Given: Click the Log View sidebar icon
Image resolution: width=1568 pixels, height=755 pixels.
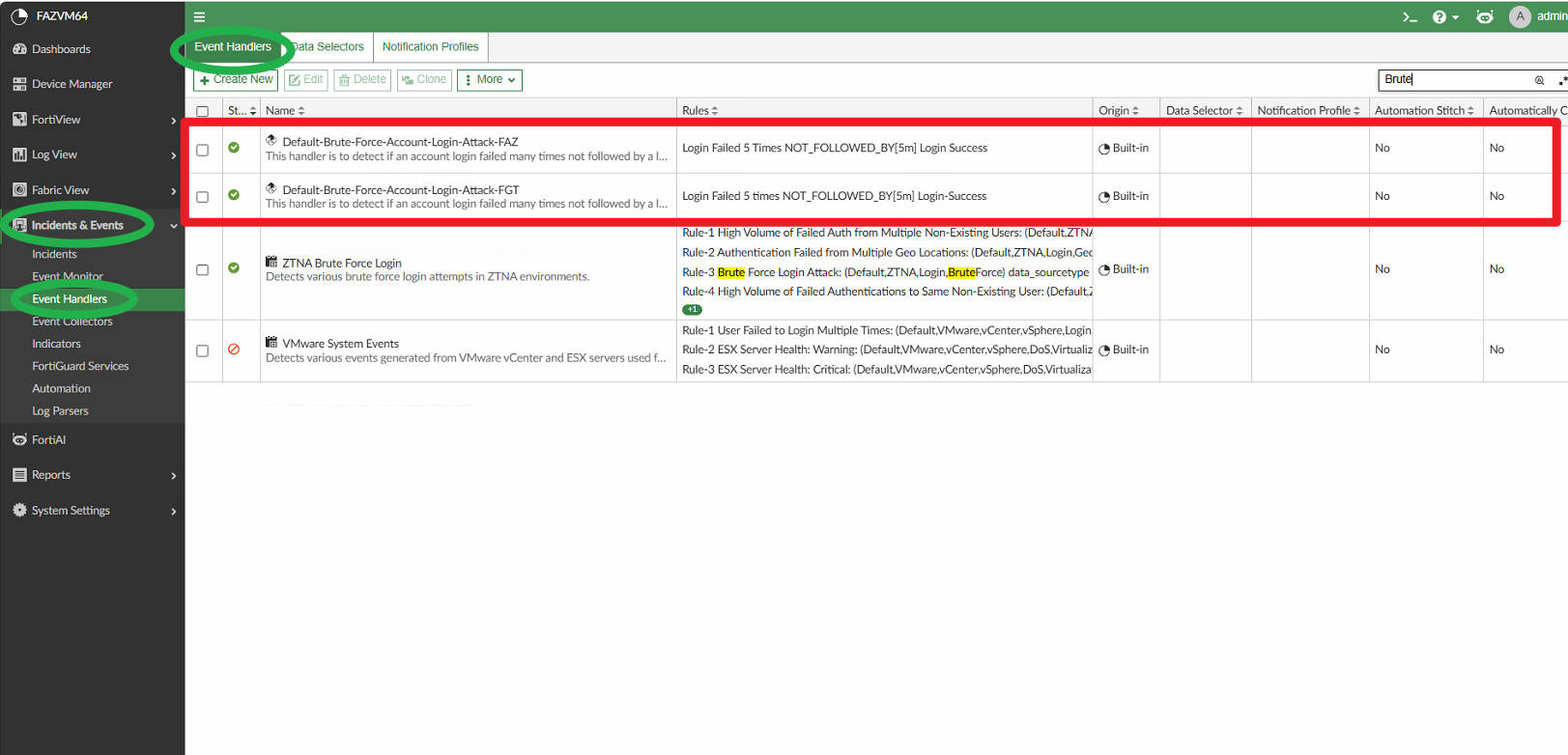Looking at the screenshot, I should (x=19, y=154).
